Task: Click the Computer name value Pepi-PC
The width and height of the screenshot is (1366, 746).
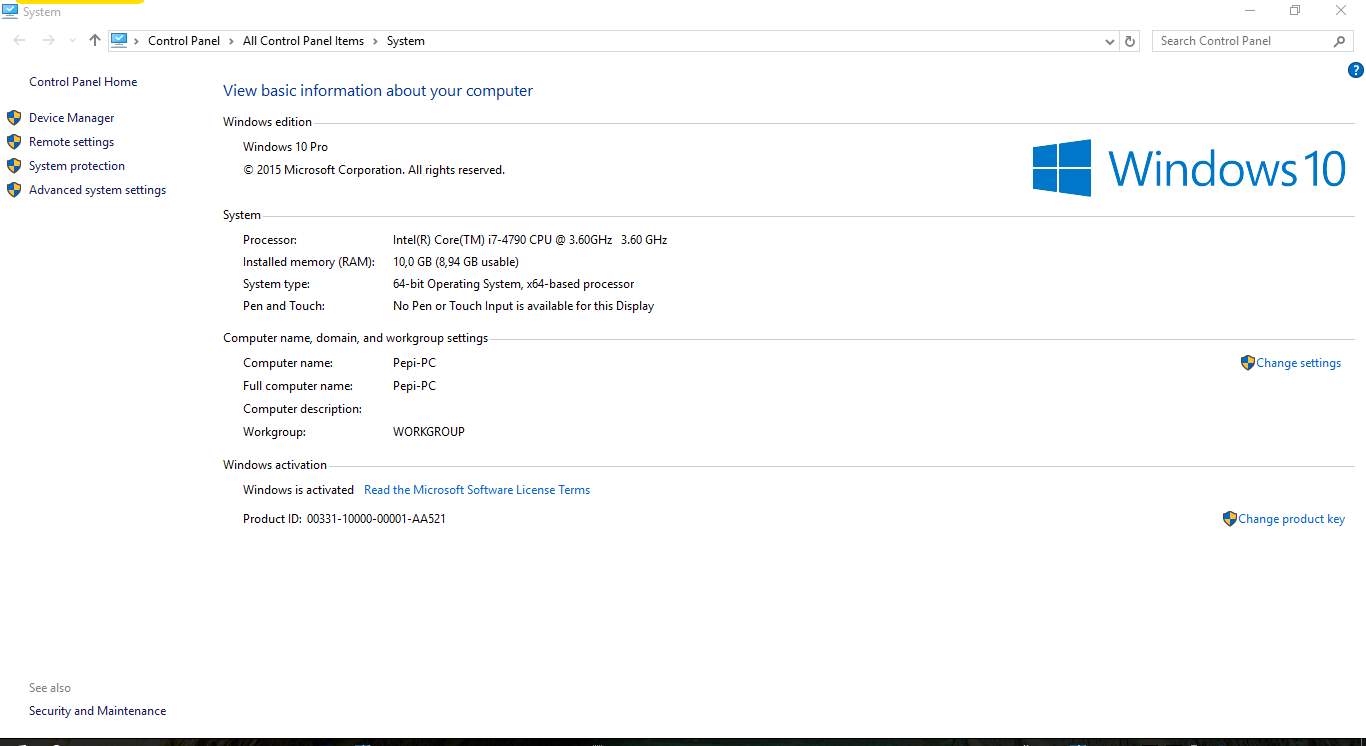Action: 414,363
